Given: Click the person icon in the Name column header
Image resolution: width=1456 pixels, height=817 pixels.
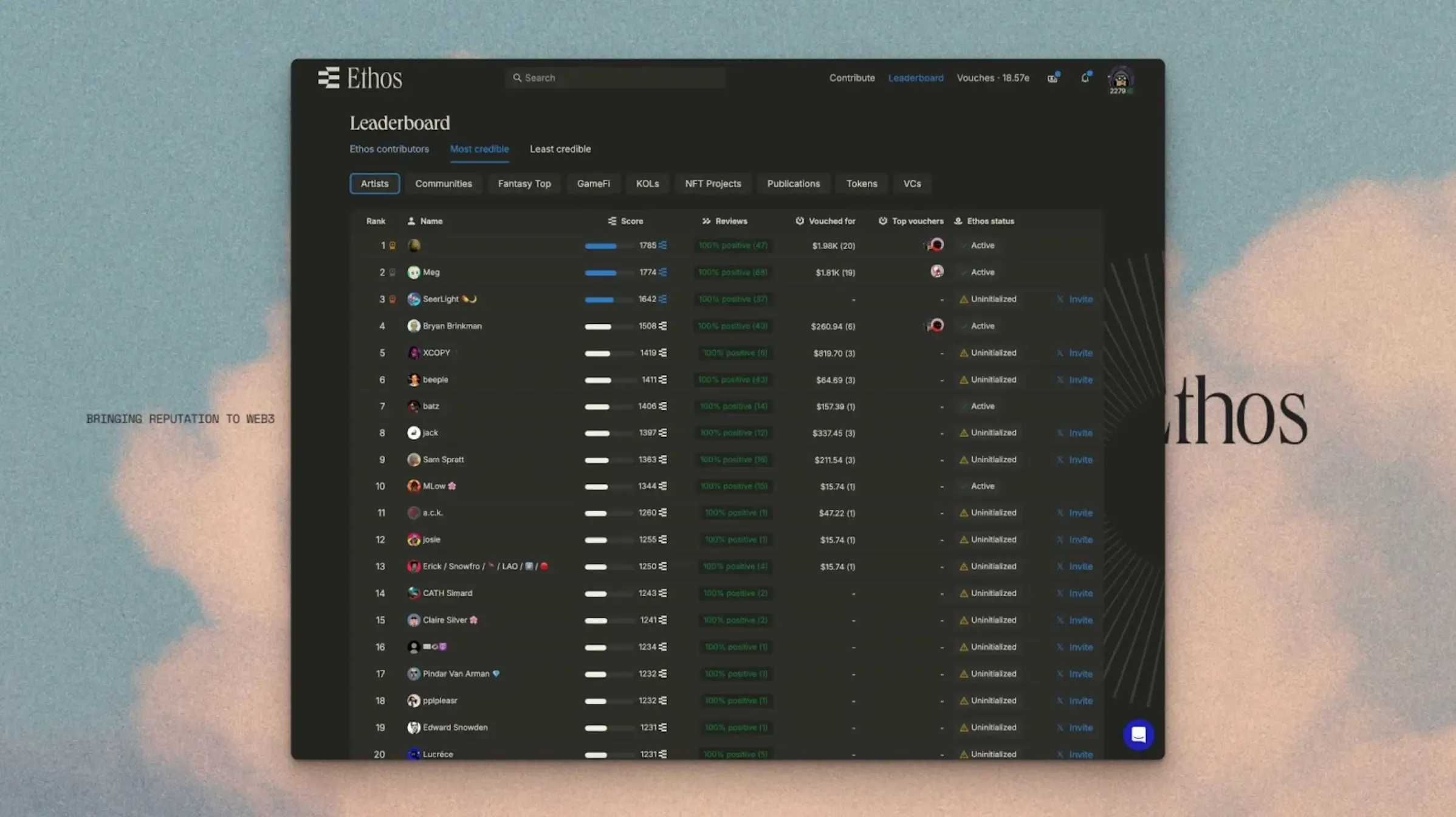Looking at the screenshot, I should click(412, 221).
